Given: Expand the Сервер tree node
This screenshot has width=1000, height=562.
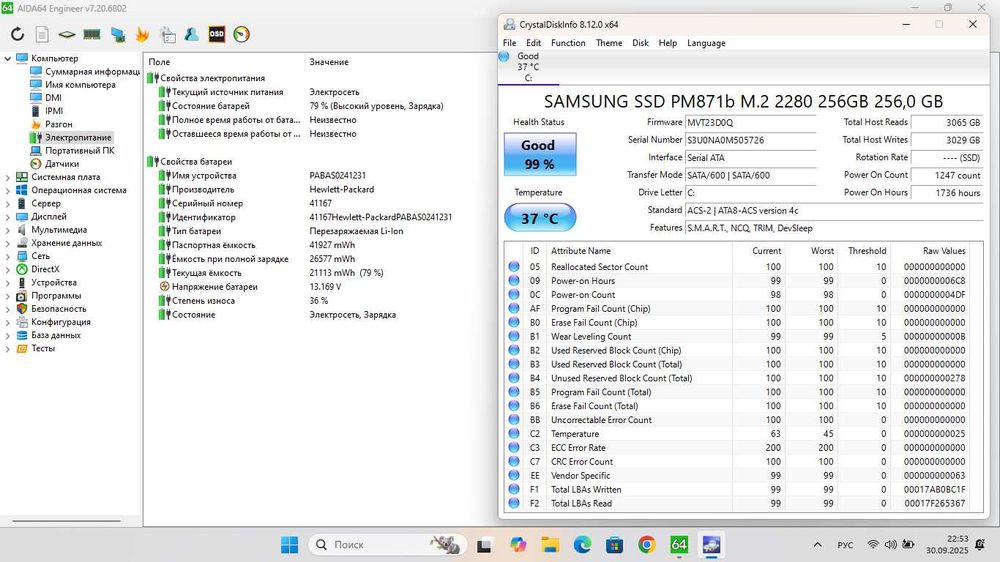Looking at the screenshot, I should click(x=8, y=203).
